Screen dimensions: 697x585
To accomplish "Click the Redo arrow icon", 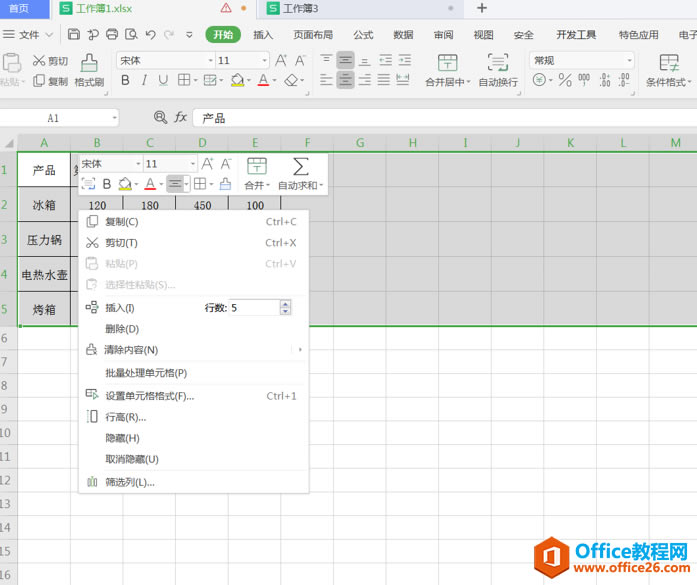I will click(169, 34).
